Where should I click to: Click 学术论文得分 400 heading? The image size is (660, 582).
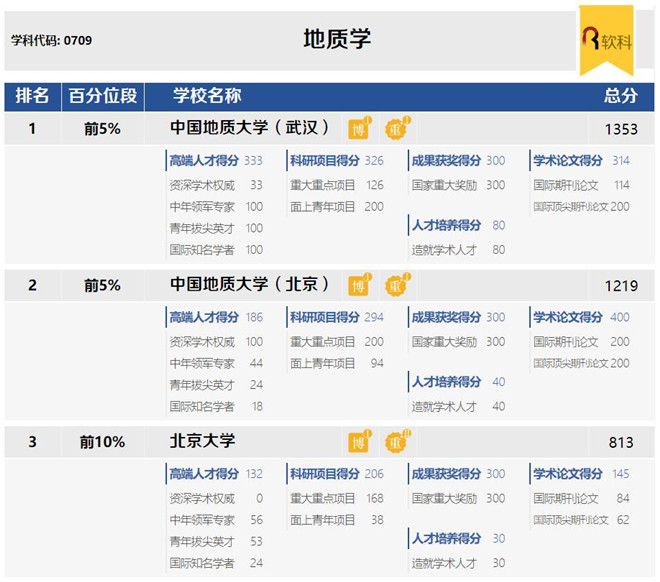[x=581, y=317]
